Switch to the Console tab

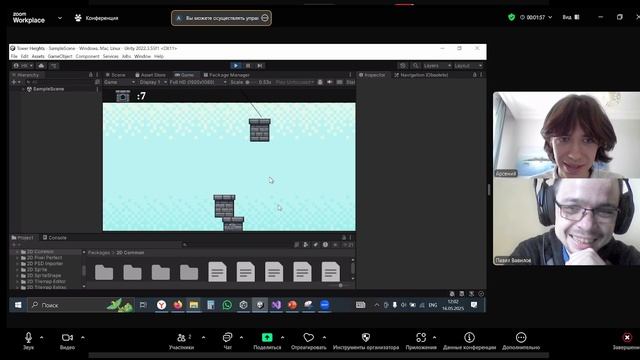pyautogui.click(x=55, y=238)
